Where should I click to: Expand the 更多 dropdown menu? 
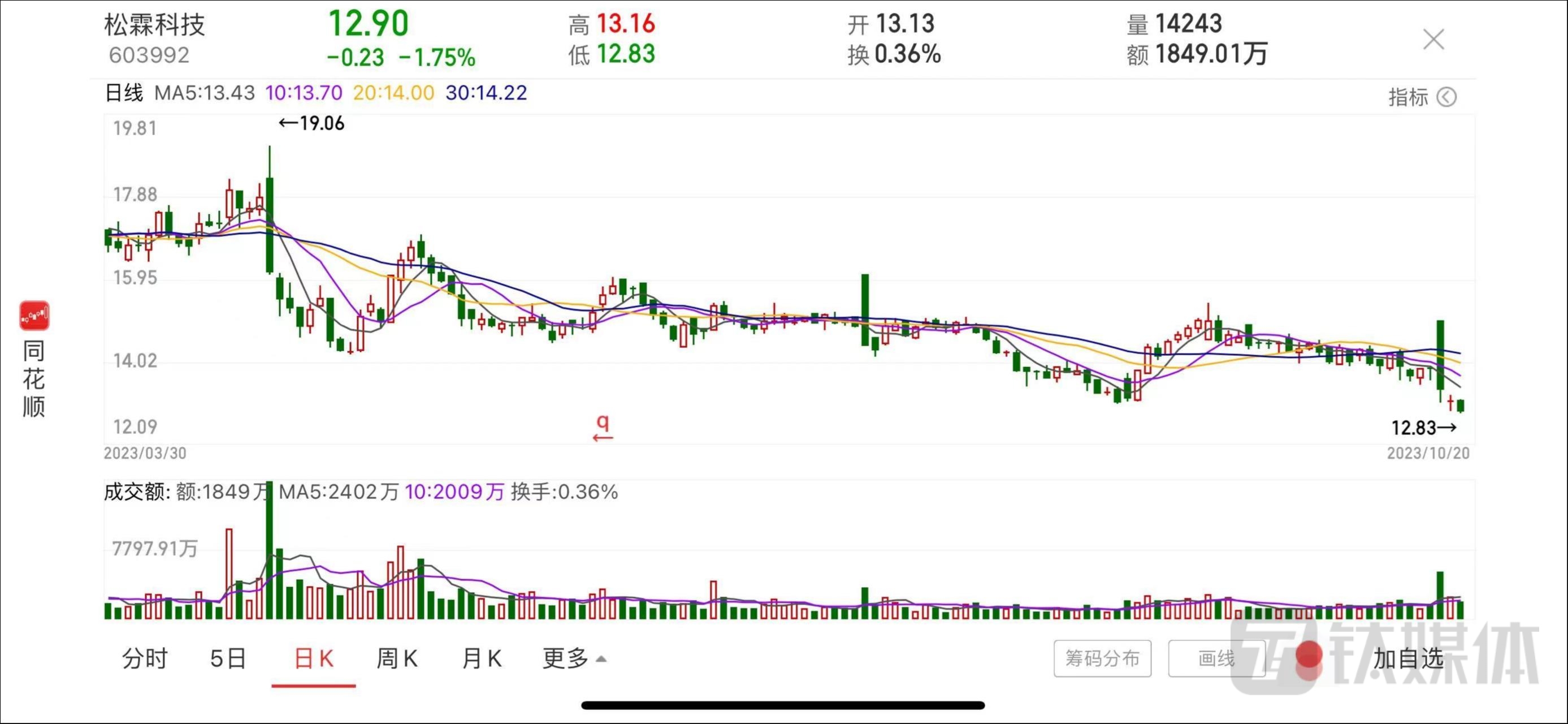point(573,658)
